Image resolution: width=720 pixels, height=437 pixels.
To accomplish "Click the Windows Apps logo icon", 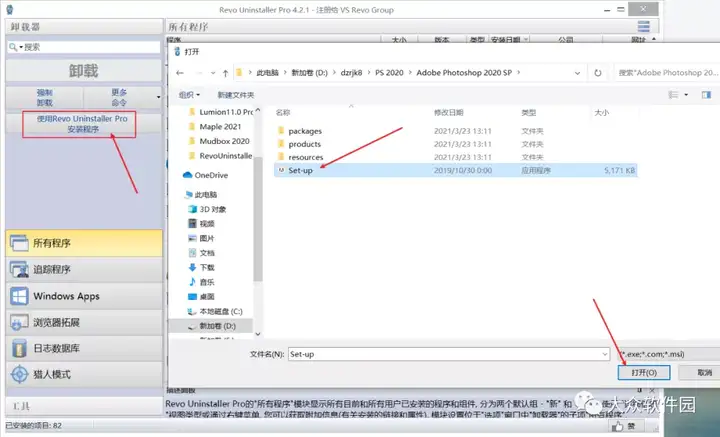I will 19,296.
